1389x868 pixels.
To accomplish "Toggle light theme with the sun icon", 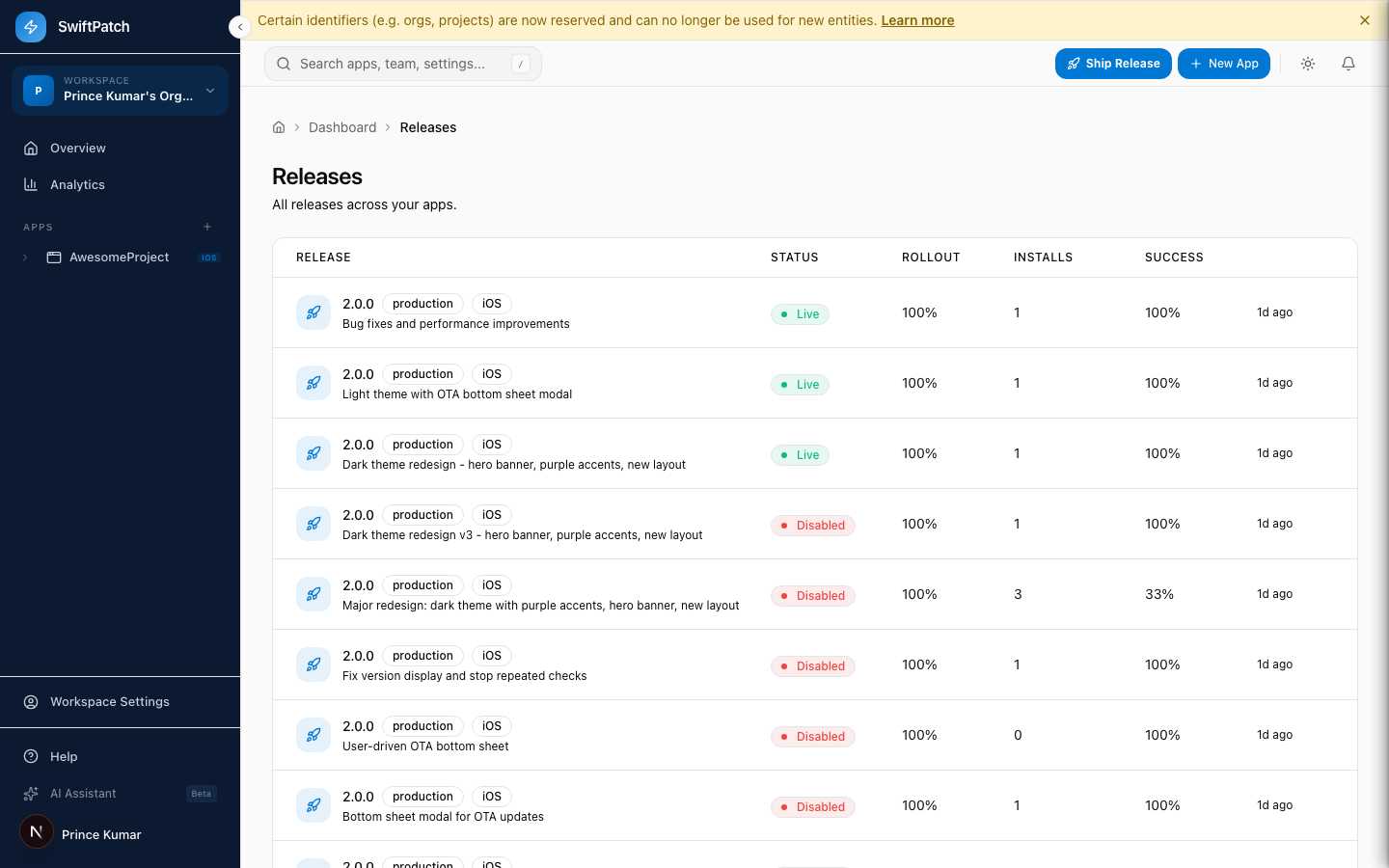I will click(x=1307, y=63).
